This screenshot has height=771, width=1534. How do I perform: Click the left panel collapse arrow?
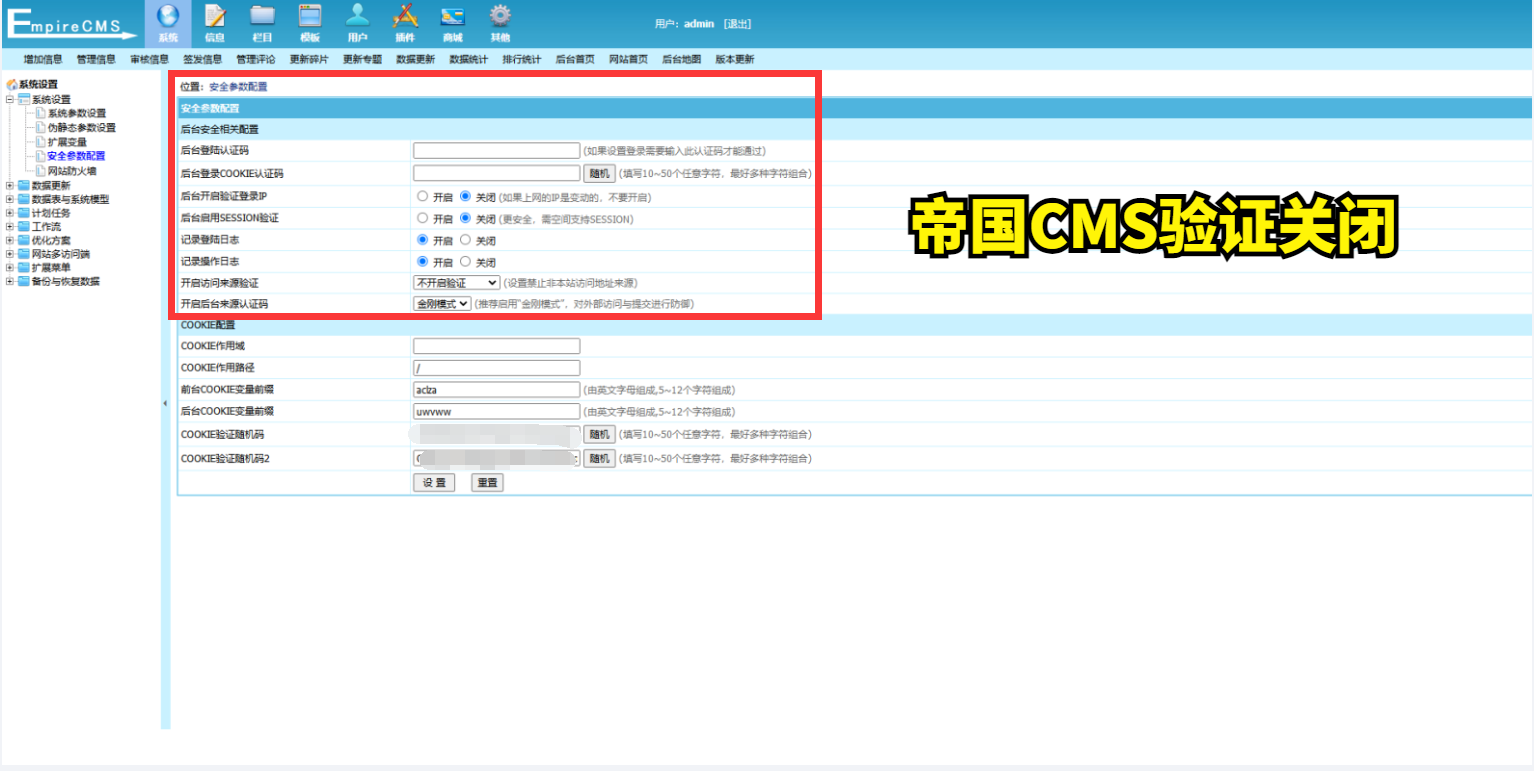point(165,403)
